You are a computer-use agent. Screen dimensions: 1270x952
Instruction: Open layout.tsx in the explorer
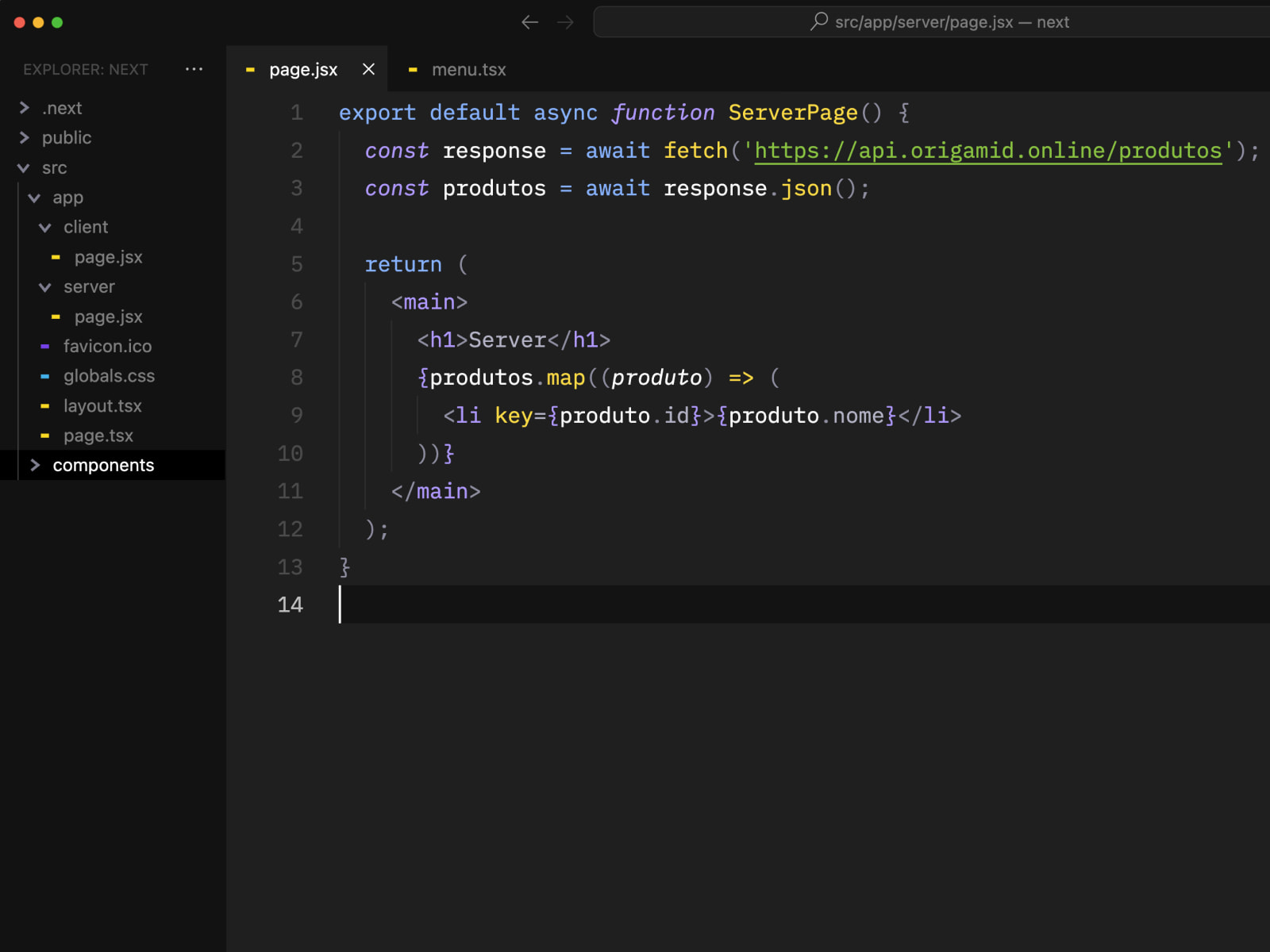[x=102, y=405]
